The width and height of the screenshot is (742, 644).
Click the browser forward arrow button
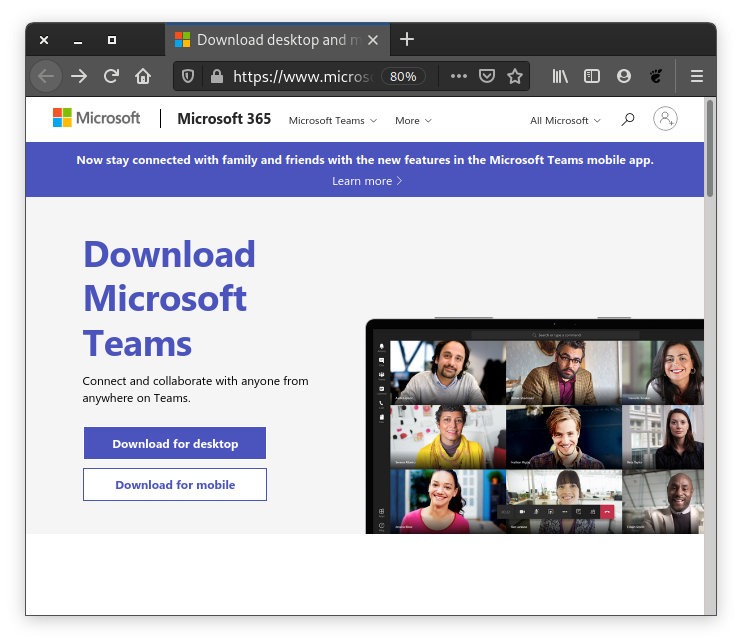pyautogui.click(x=79, y=76)
